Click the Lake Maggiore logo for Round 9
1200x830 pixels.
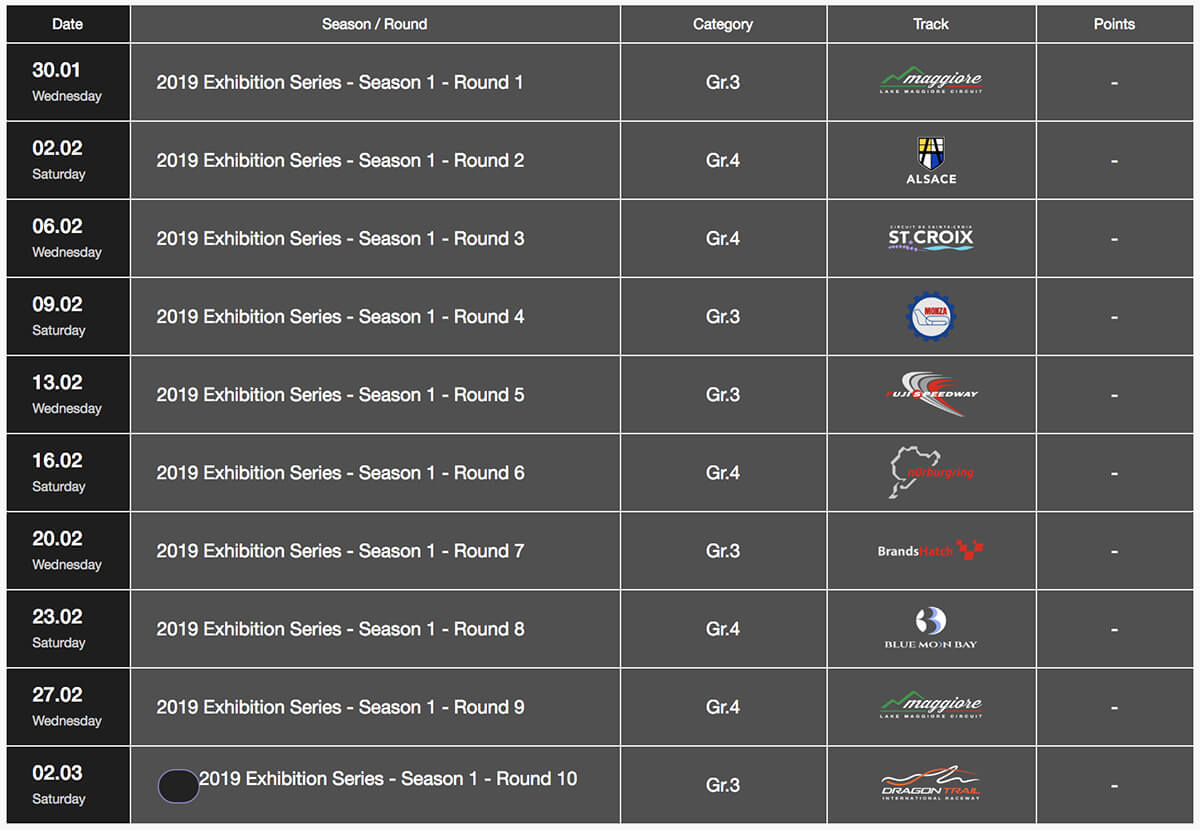pos(931,705)
